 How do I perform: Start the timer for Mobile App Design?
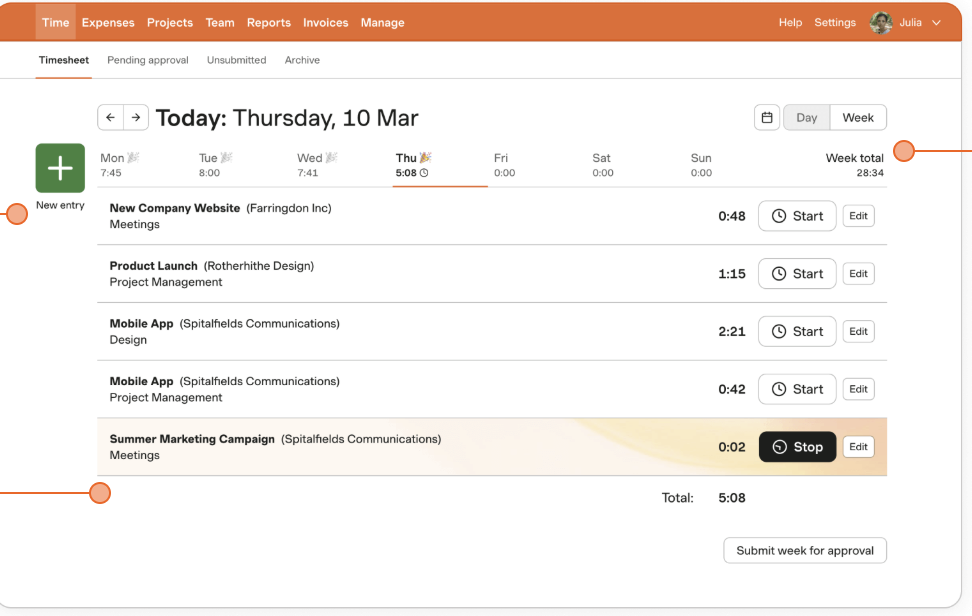(797, 331)
